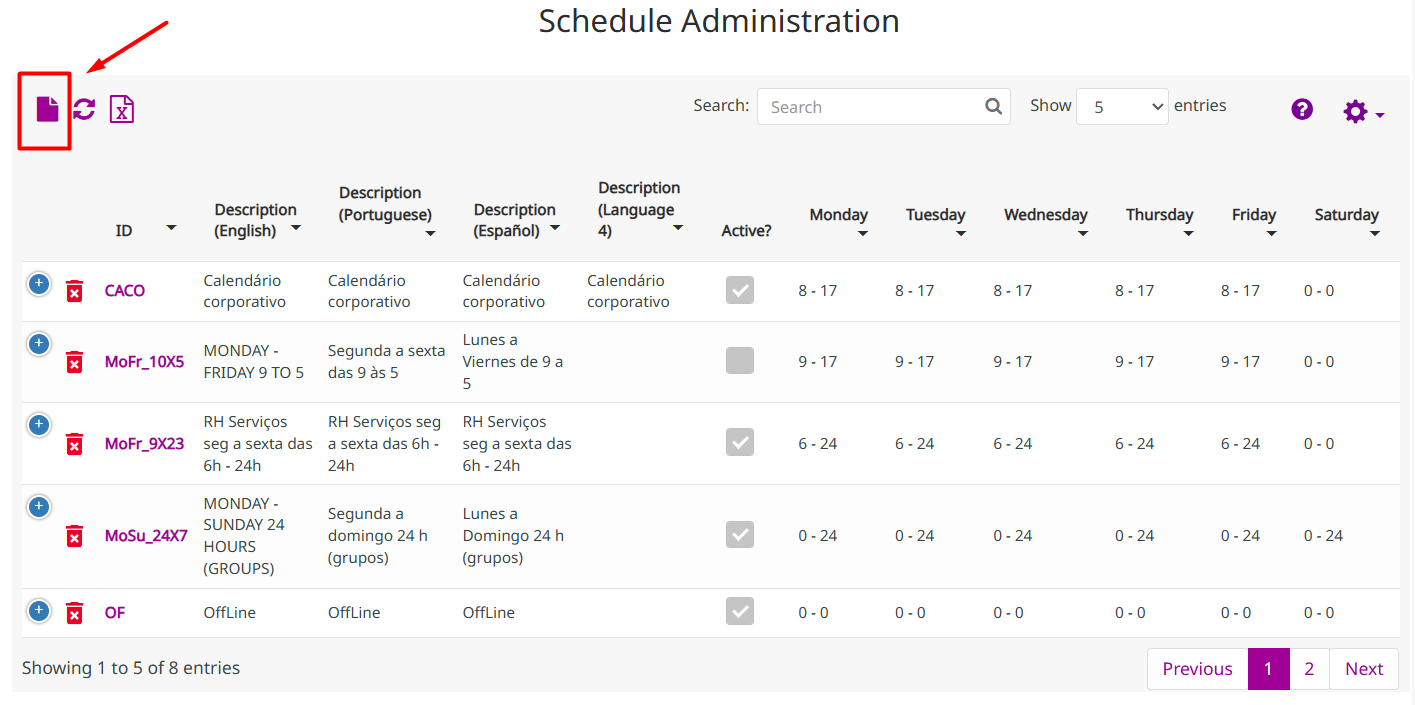Click 'Schedule Administration' page title
1415x705 pixels.
[719, 21]
